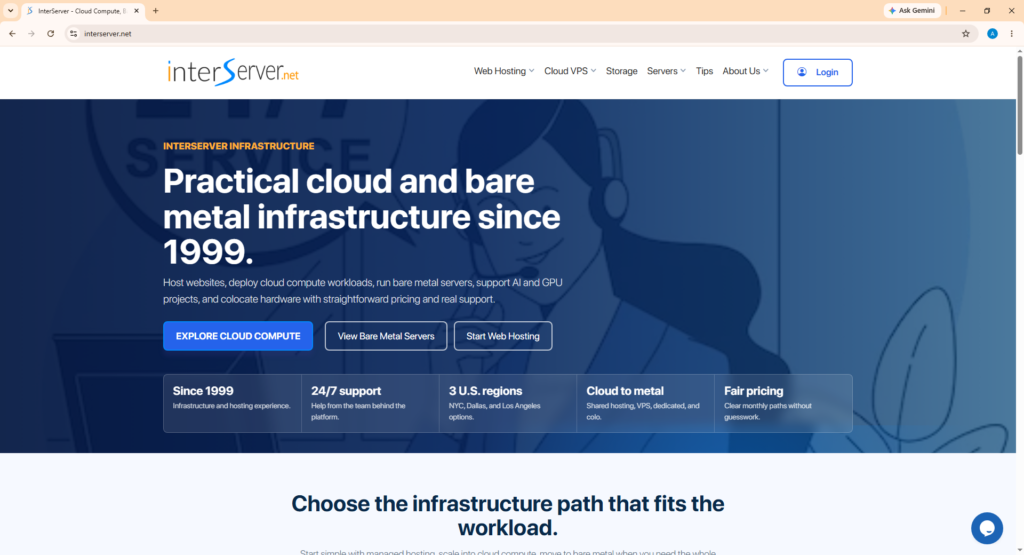This screenshot has height=555, width=1024.
Task: Click the address bar showing interserver.net
Action: [x=516, y=34]
